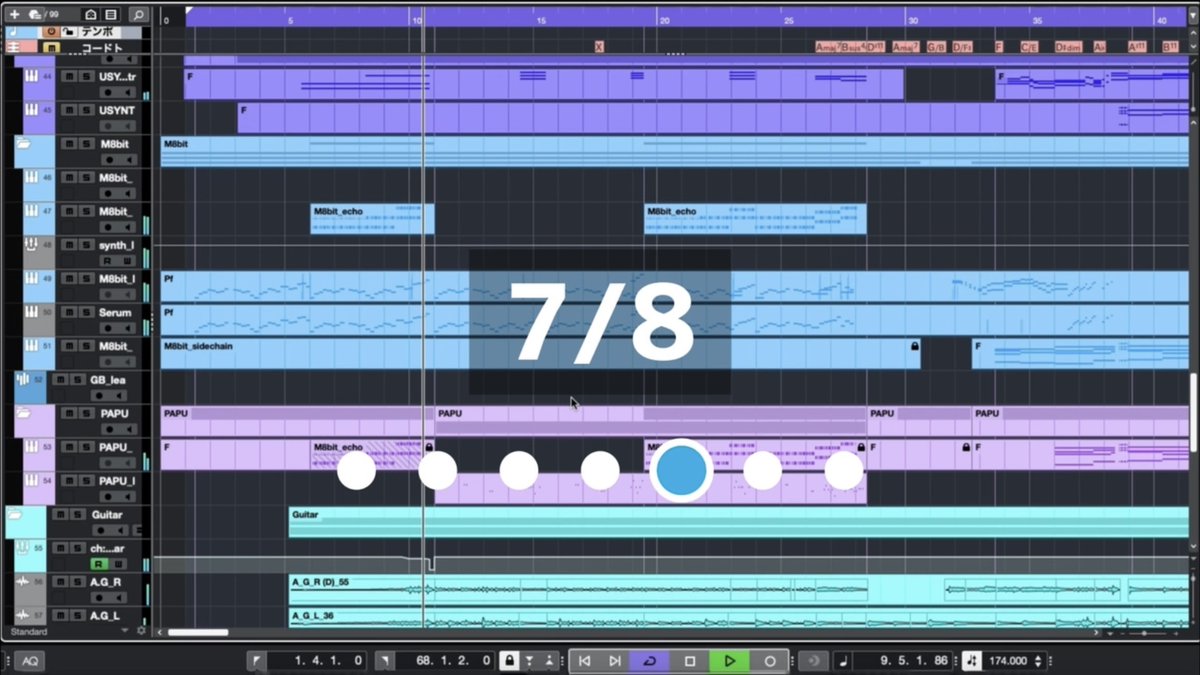Select the A_G_R (D)_55 audio clip
The width and height of the screenshot is (1200, 675).
tap(578, 590)
